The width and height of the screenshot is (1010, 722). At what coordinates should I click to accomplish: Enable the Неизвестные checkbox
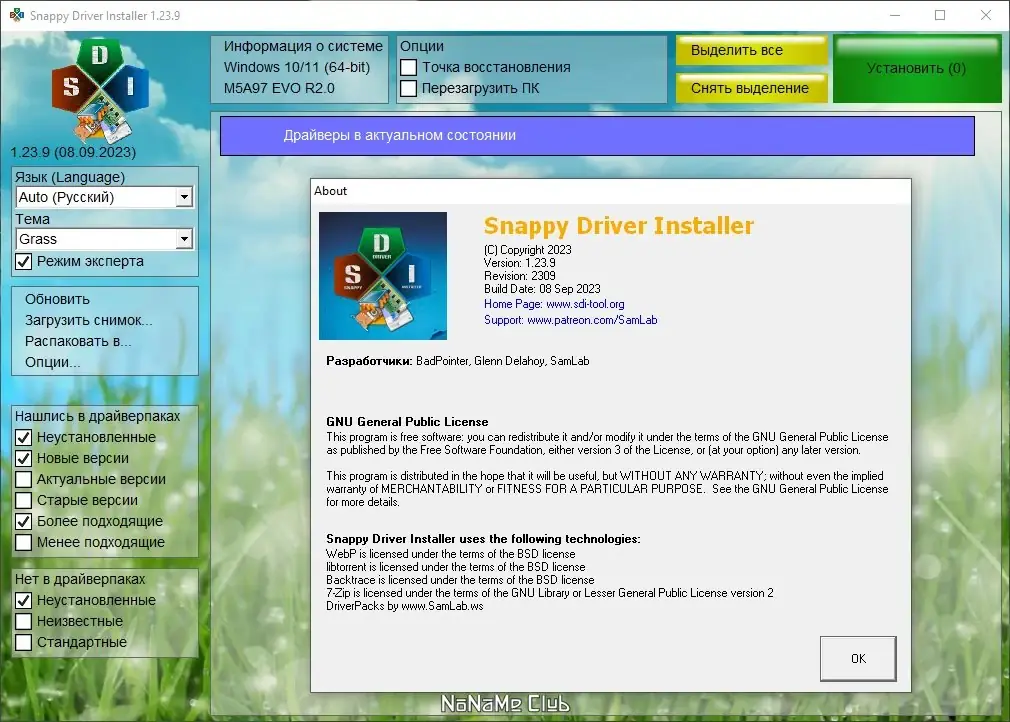(22, 621)
